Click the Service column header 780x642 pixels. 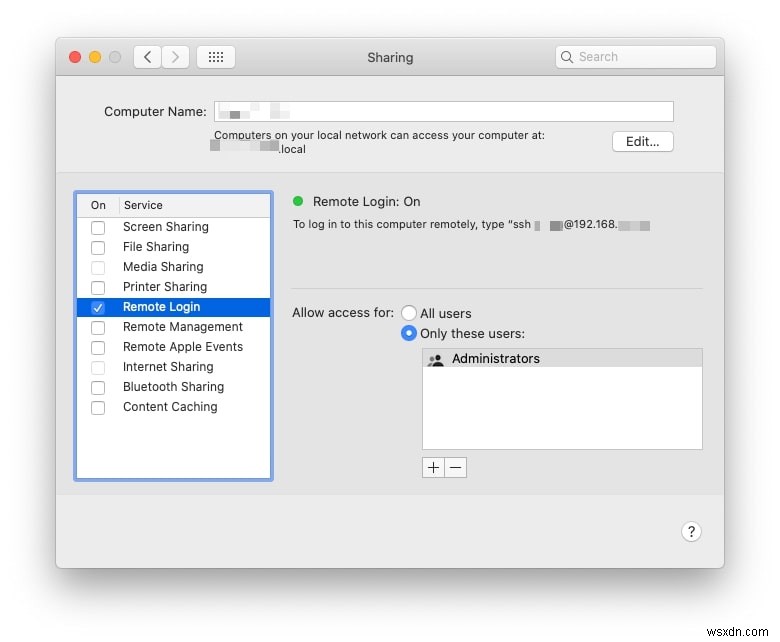195,205
